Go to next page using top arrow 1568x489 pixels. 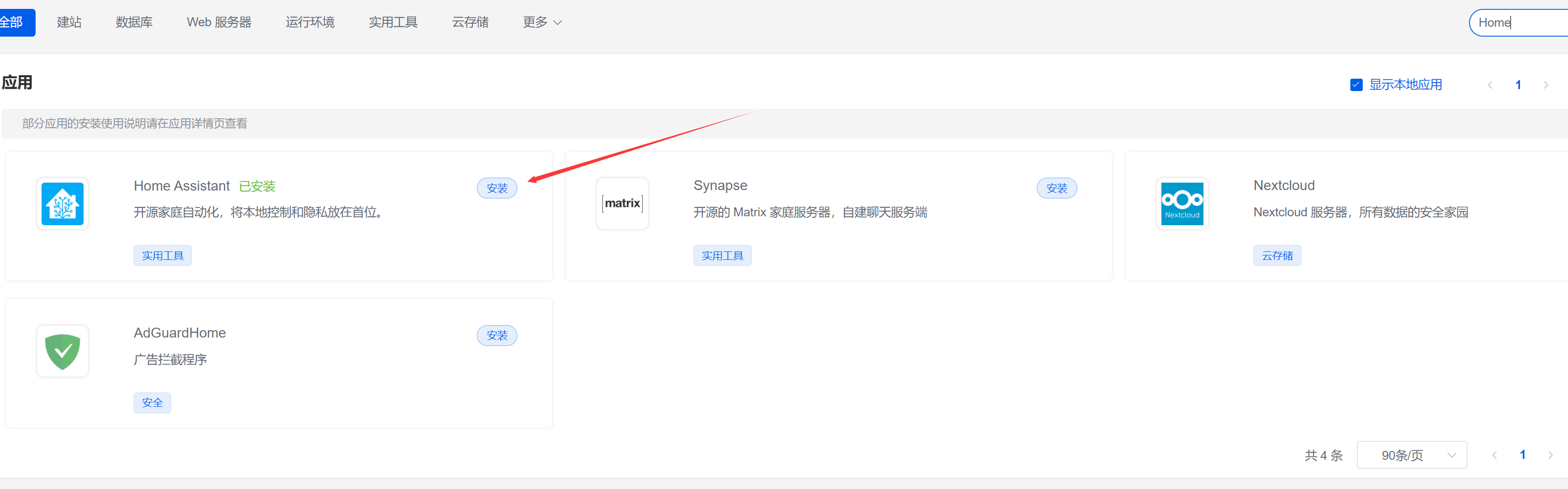(x=1545, y=85)
